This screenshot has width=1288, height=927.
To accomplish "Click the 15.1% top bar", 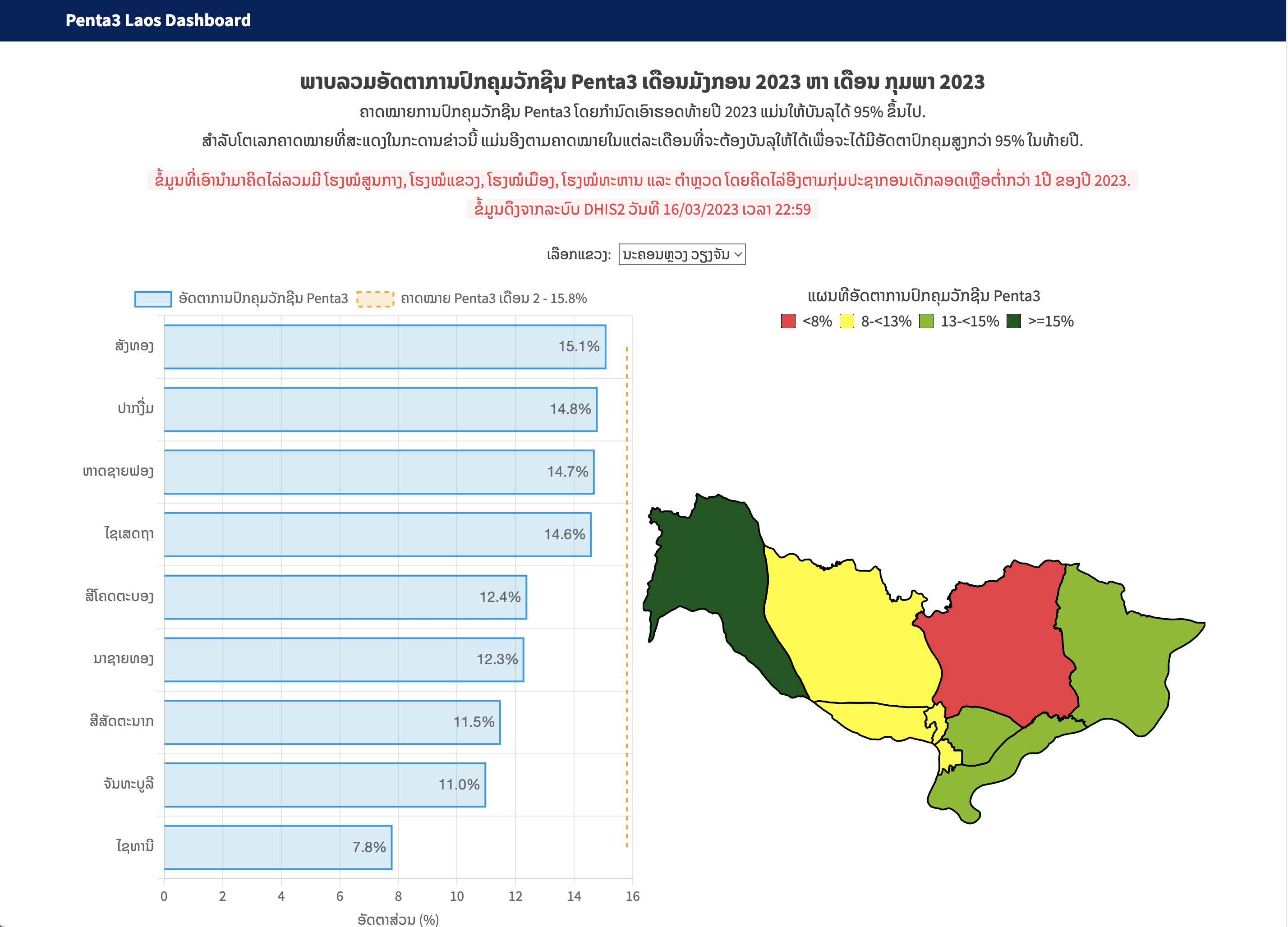I will pyautogui.click(x=385, y=347).
